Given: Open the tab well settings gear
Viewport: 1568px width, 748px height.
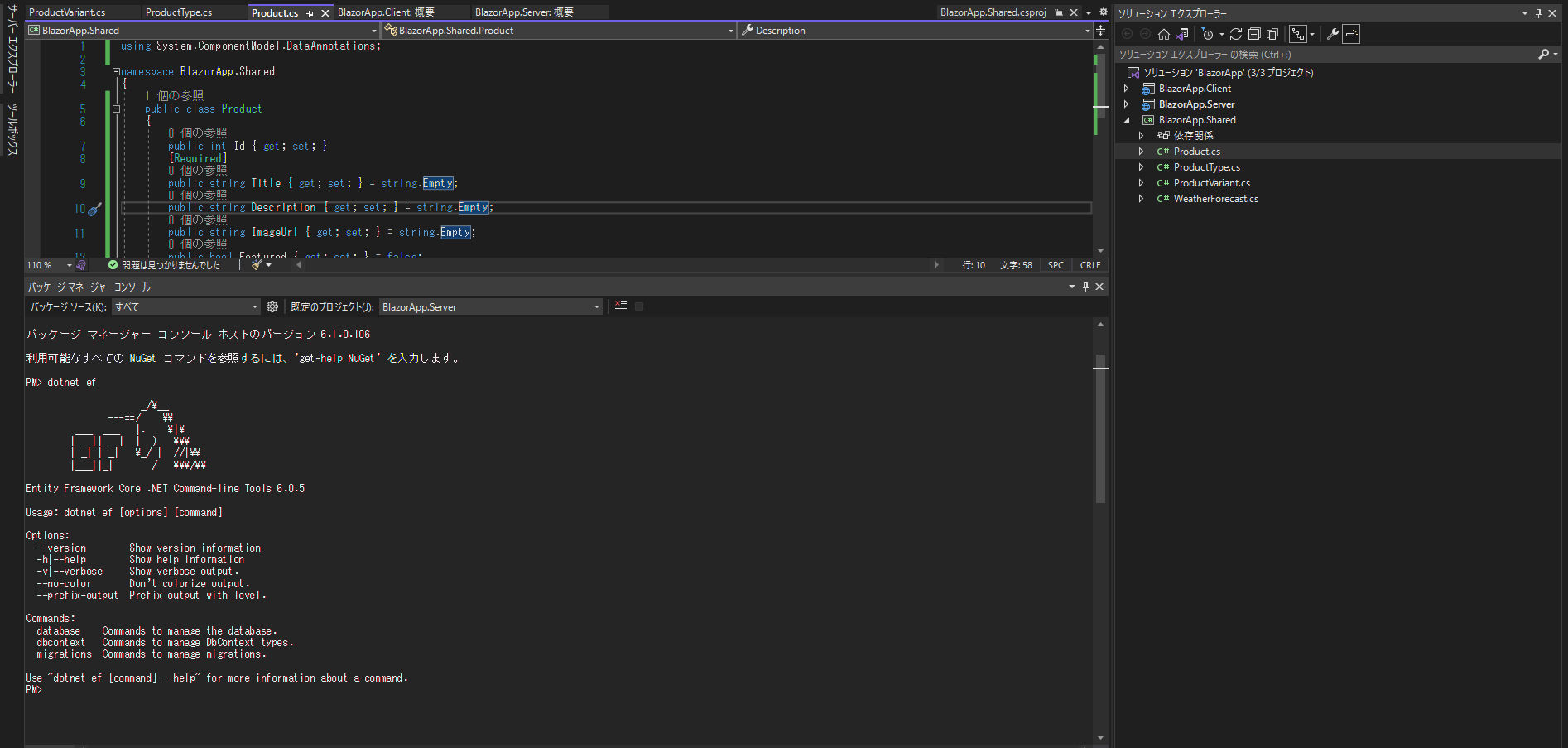Looking at the screenshot, I should 1103,12.
